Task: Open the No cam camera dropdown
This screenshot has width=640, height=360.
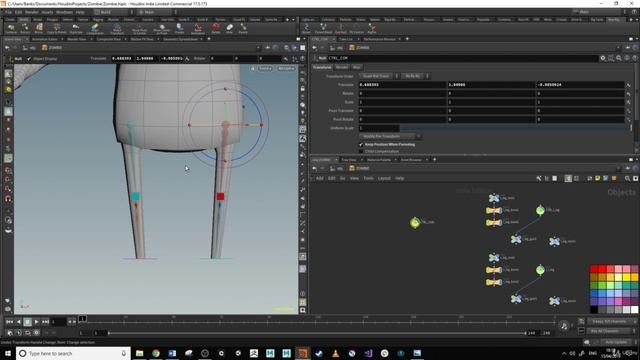Action: (x=286, y=68)
